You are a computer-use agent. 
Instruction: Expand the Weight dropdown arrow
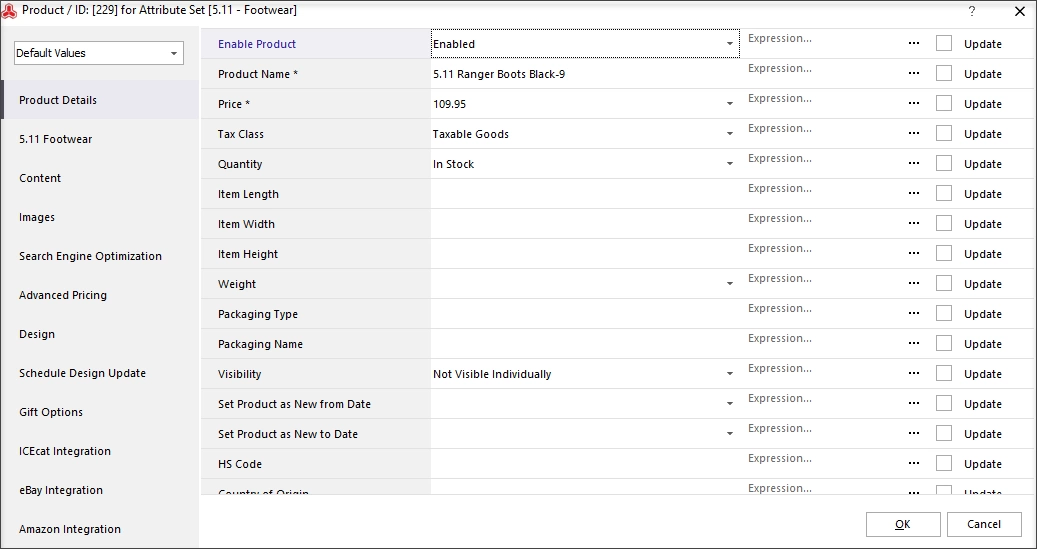(x=729, y=284)
